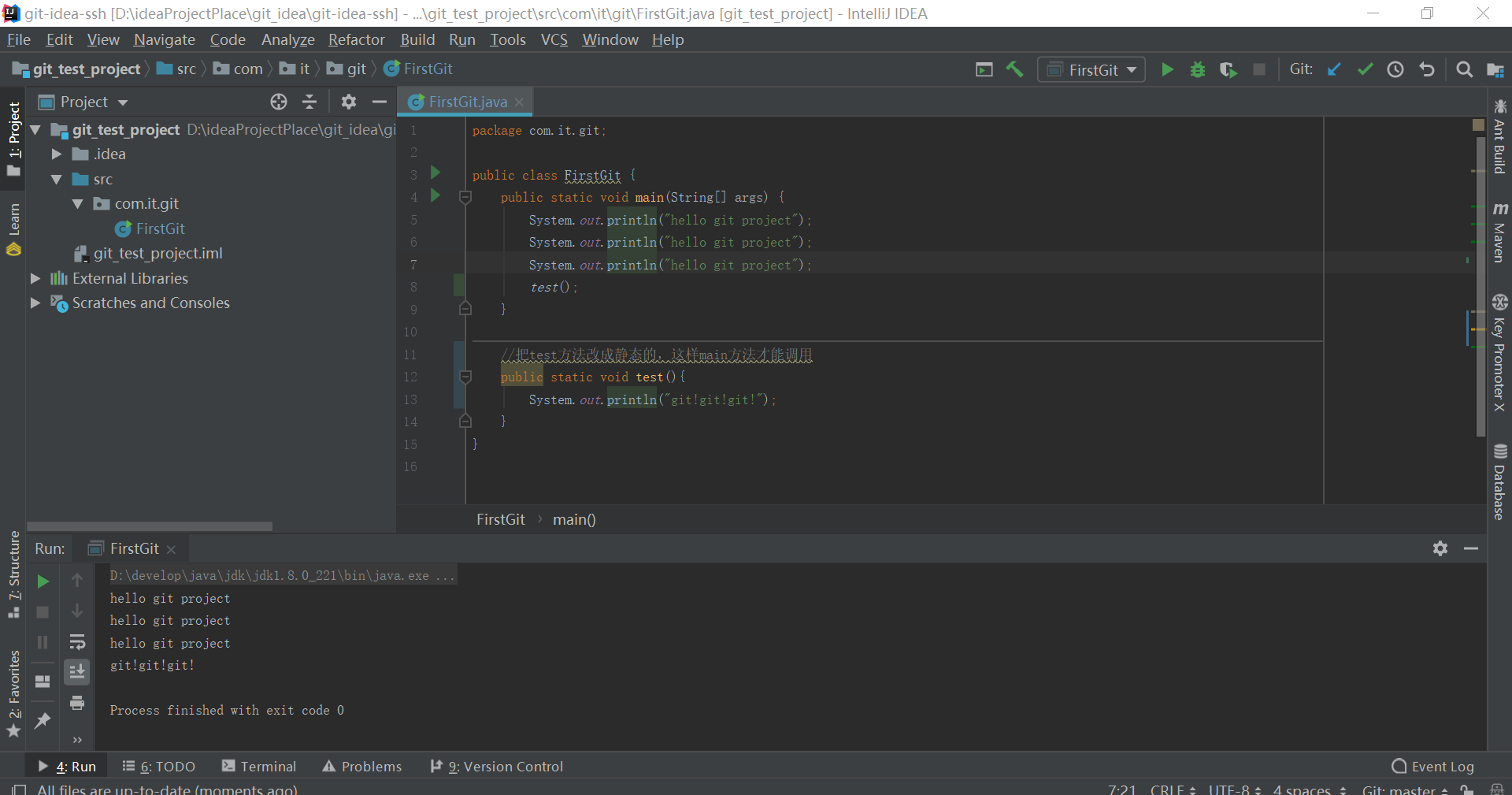Image resolution: width=1512 pixels, height=795 pixels.
Task: Toggle soft-wrap in Run console
Action: click(x=77, y=641)
